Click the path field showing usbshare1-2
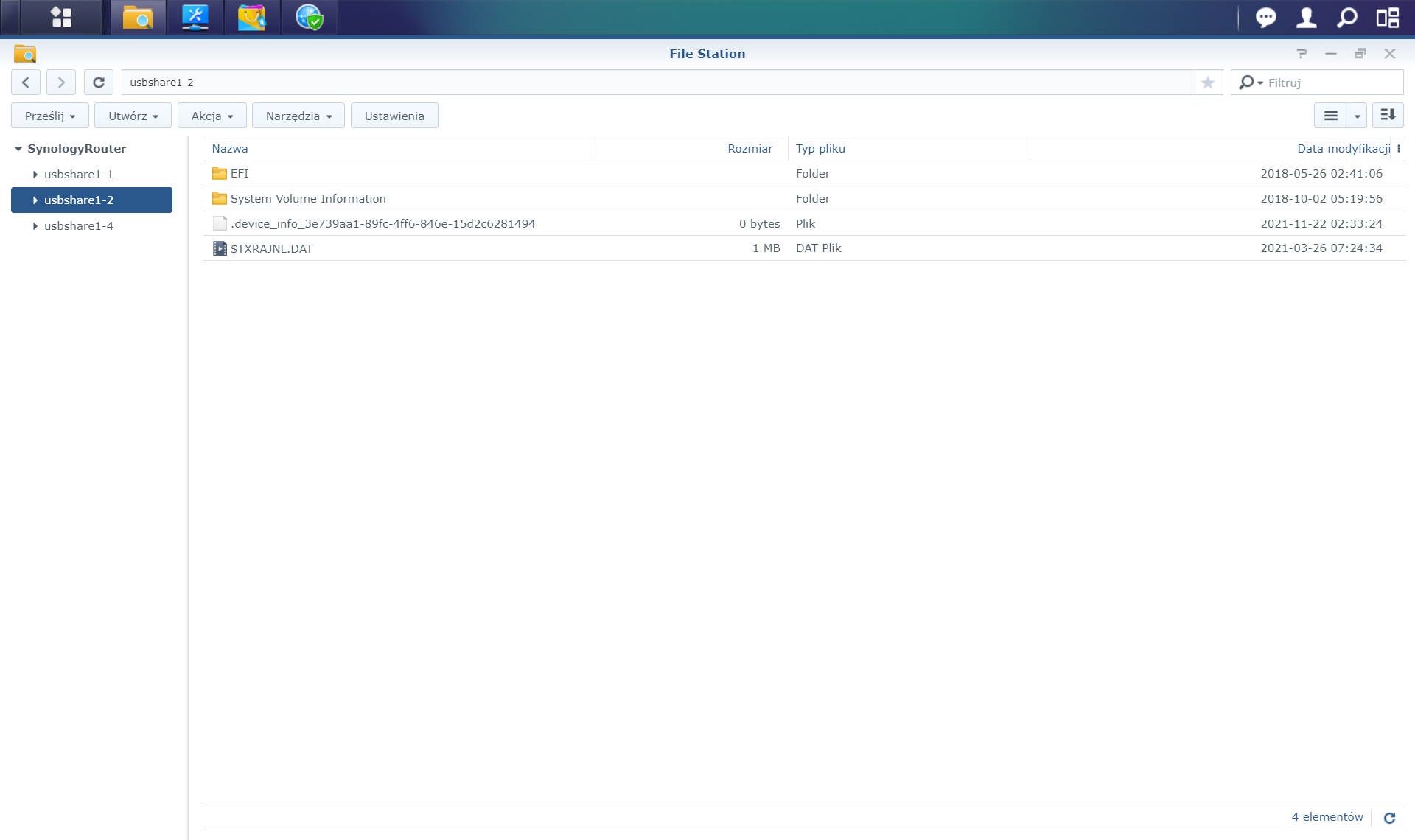The width and height of the screenshot is (1415, 840). click(x=658, y=83)
